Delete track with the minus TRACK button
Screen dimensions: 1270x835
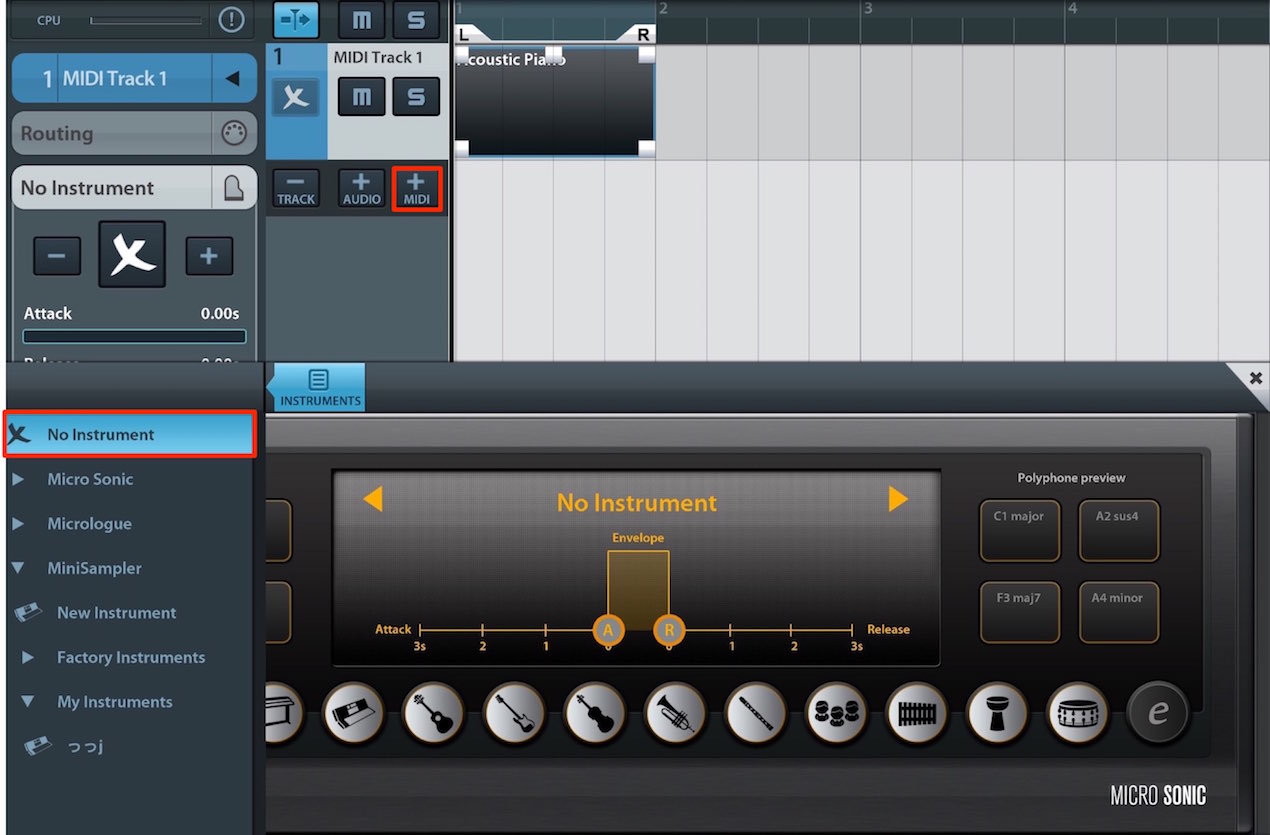(x=296, y=188)
